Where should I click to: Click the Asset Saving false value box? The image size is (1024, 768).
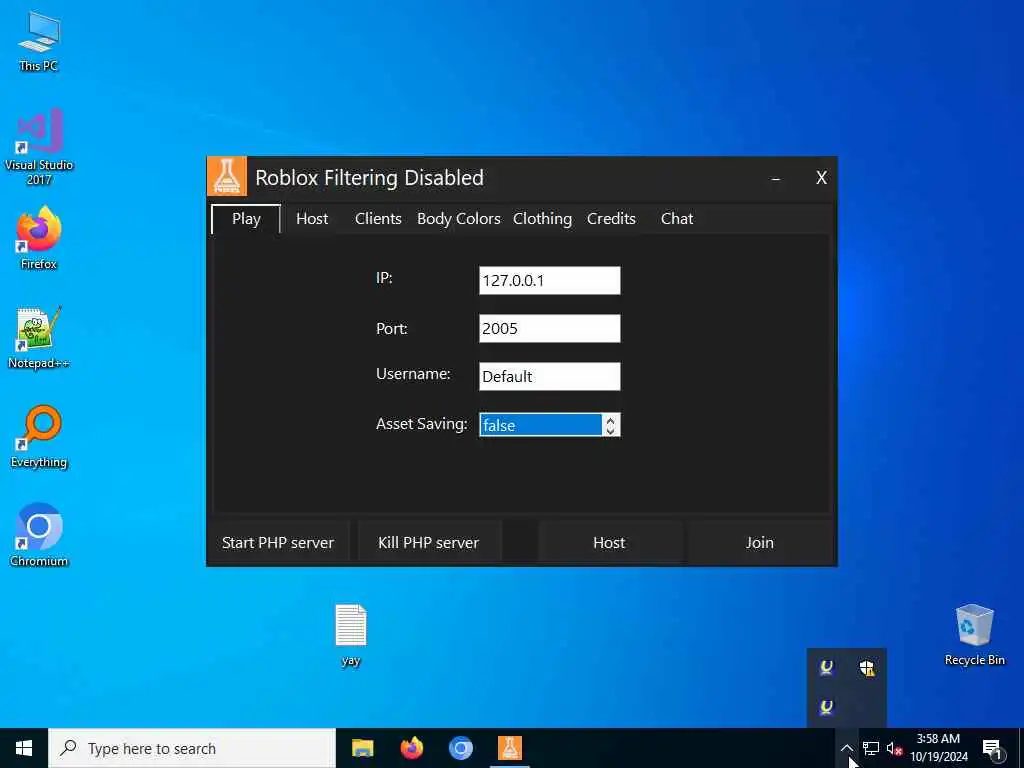[540, 425]
